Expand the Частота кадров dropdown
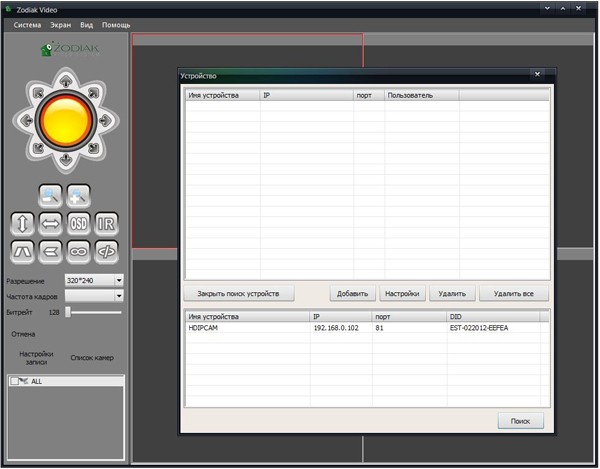 tap(118, 296)
